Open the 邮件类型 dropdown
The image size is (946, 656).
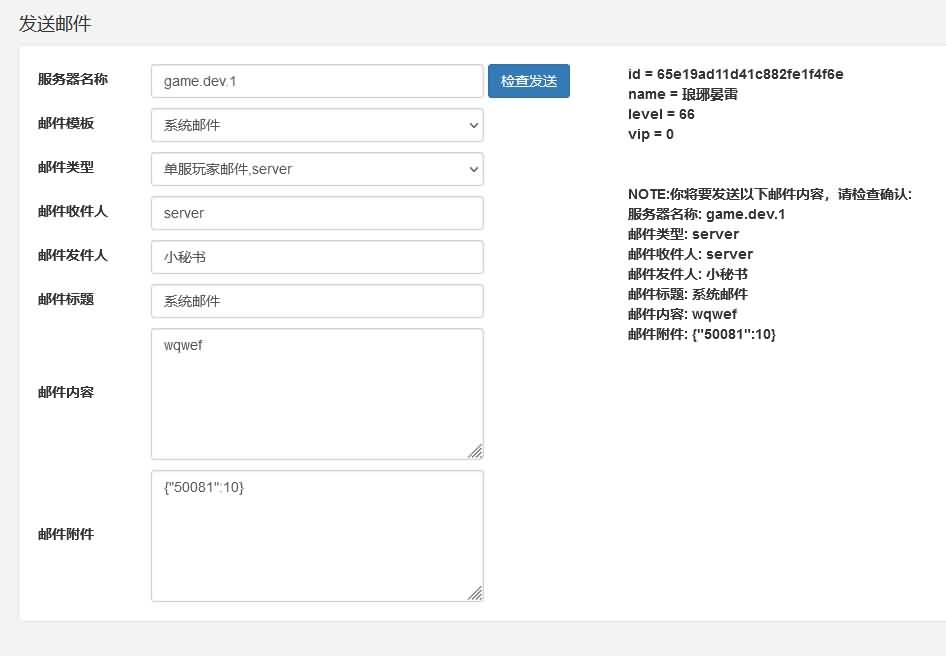[316, 169]
